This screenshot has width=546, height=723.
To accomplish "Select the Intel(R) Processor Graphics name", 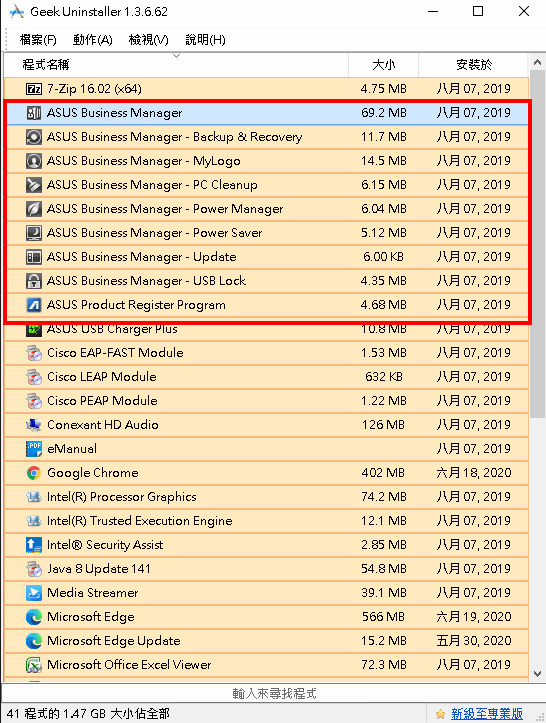I will tap(122, 497).
